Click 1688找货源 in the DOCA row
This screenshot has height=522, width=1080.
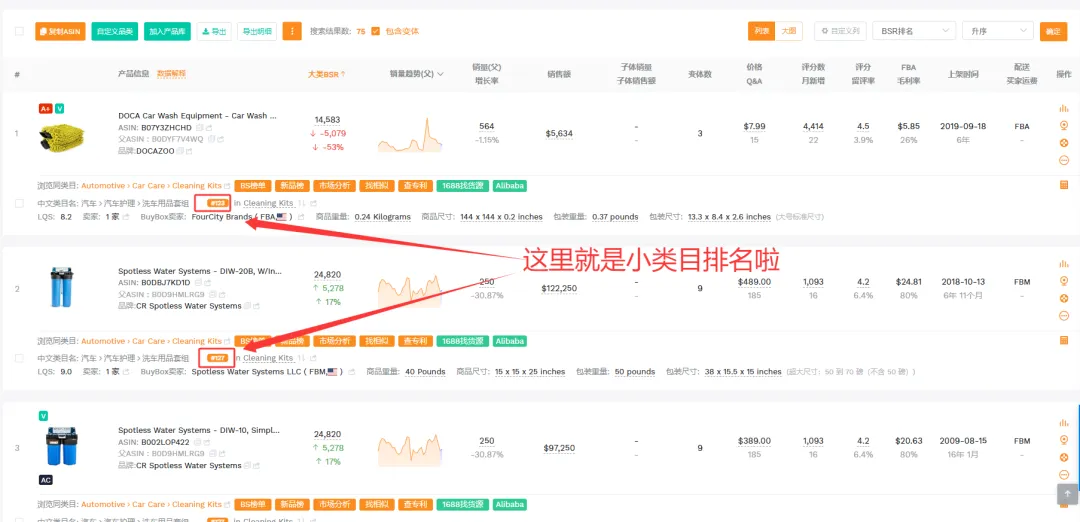(463, 186)
